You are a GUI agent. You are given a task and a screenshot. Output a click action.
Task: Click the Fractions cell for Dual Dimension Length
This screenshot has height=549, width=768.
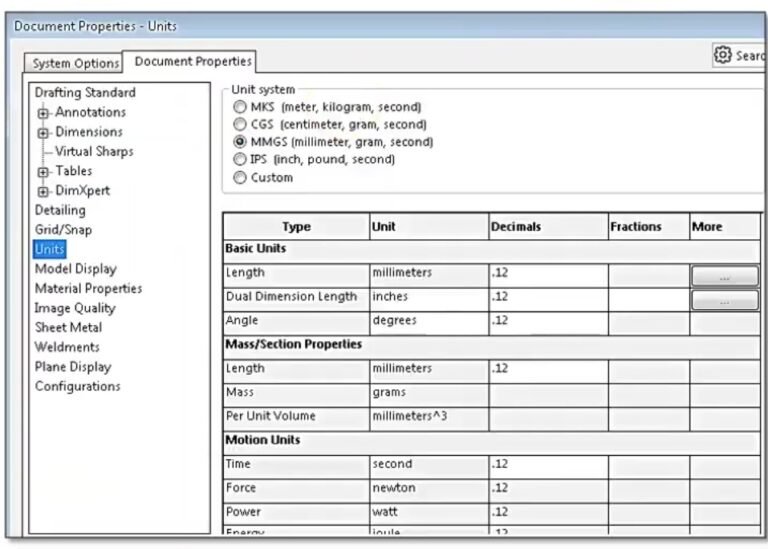point(649,300)
